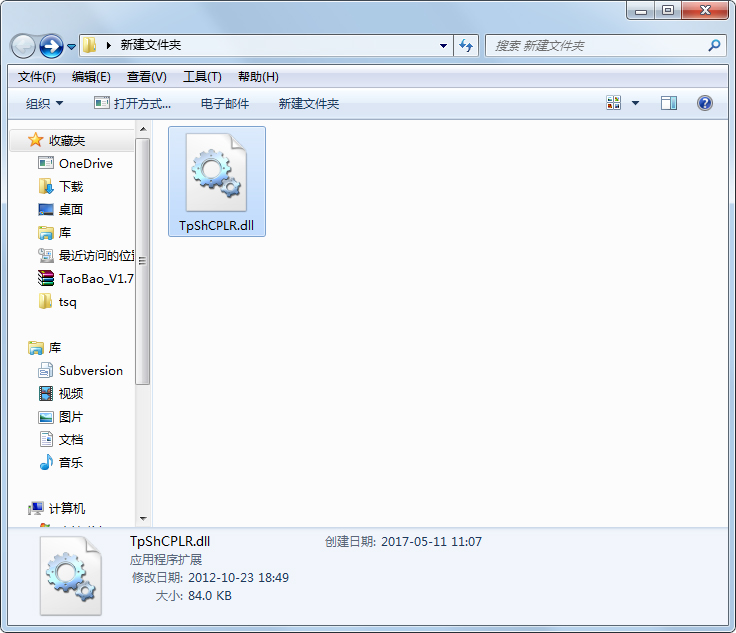736x633 pixels.
Task: Click the change view icon
Action: [x=613, y=103]
